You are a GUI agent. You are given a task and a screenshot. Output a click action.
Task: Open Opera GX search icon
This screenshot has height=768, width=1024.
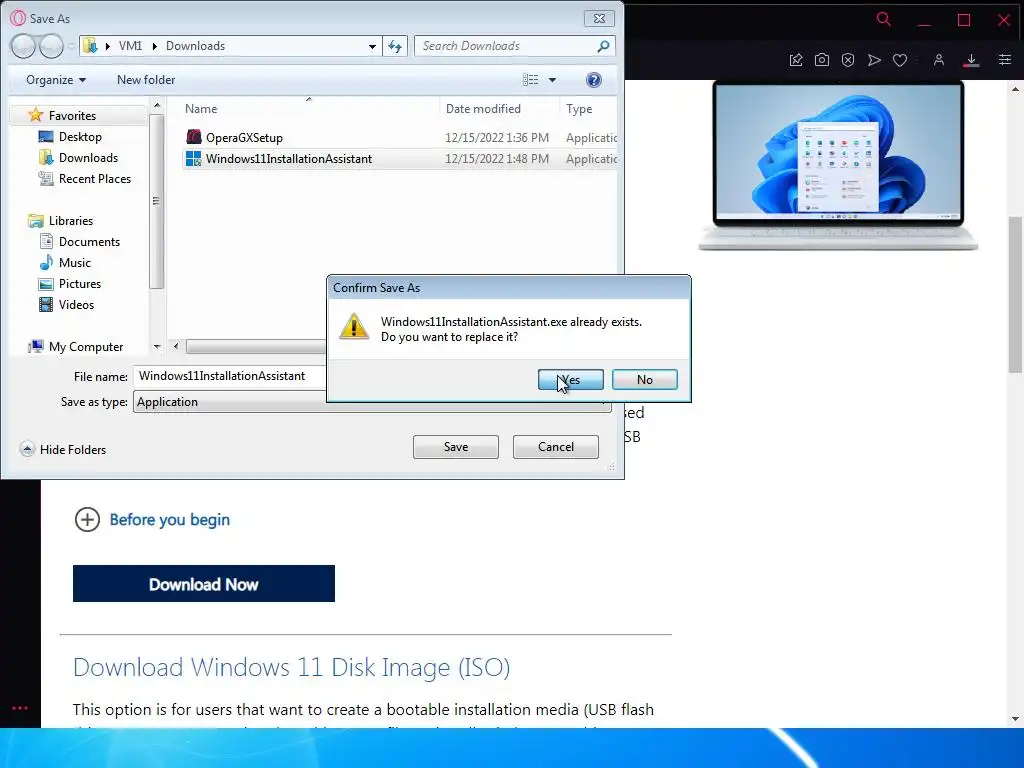[884, 19]
